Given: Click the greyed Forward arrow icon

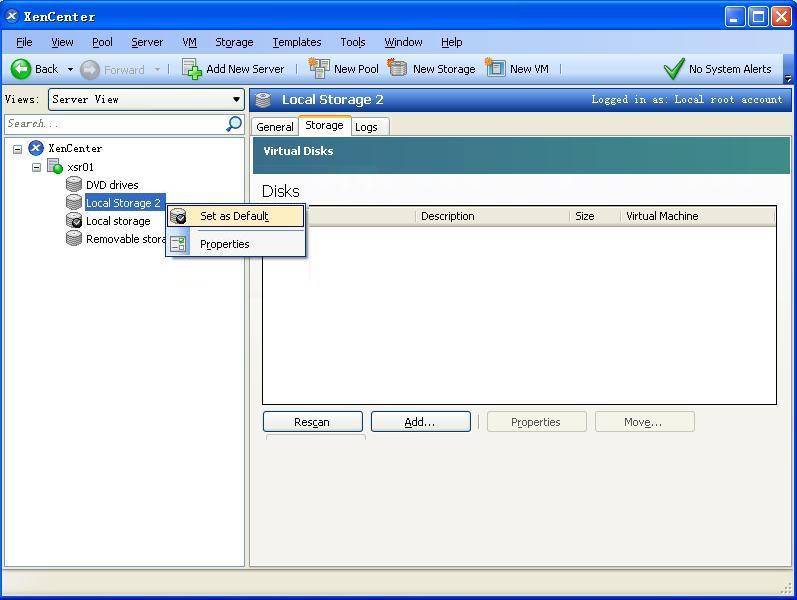Looking at the screenshot, I should pyautogui.click(x=90, y=70).
